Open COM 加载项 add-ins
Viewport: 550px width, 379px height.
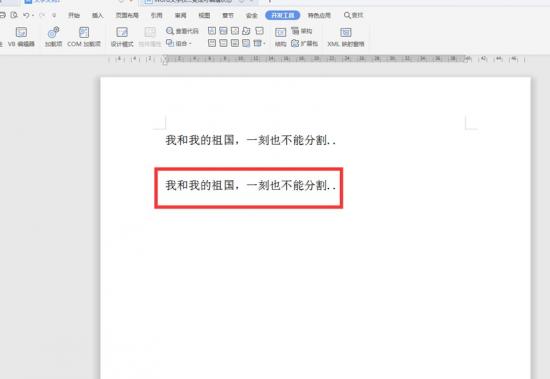(84, 36)
